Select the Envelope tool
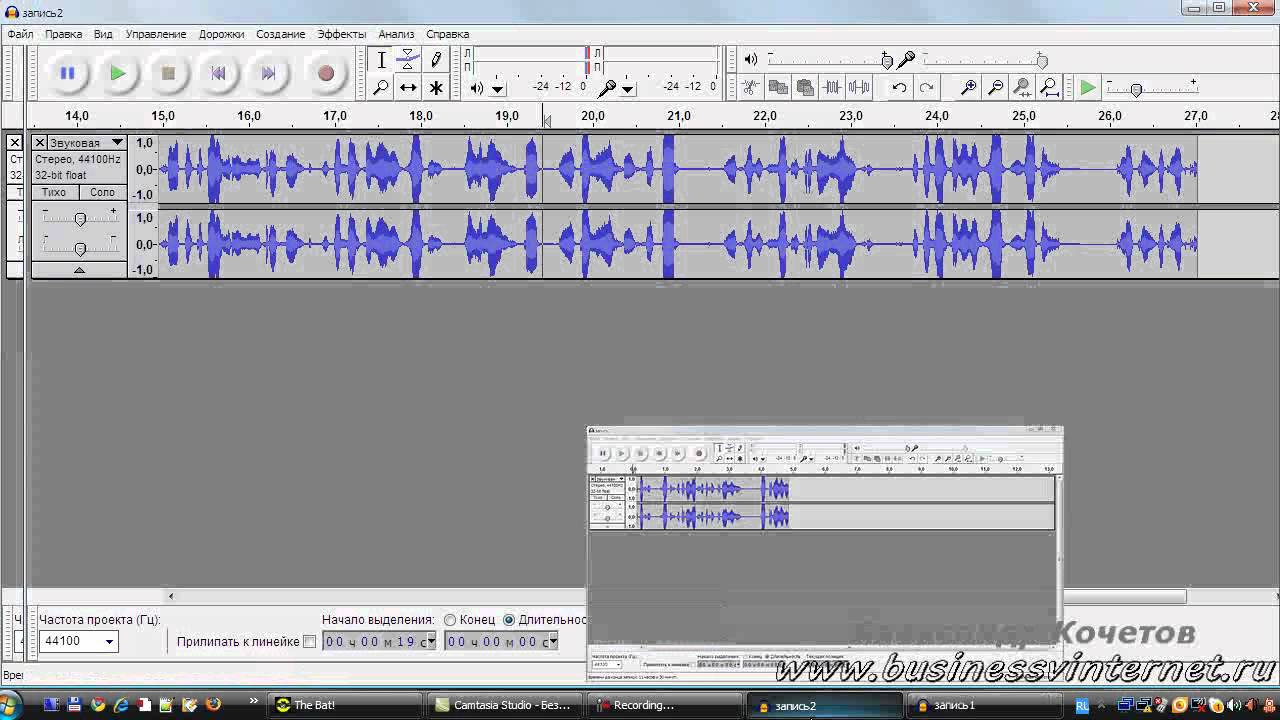This screenshot has width=1280, height=720. tap(408, 60)
